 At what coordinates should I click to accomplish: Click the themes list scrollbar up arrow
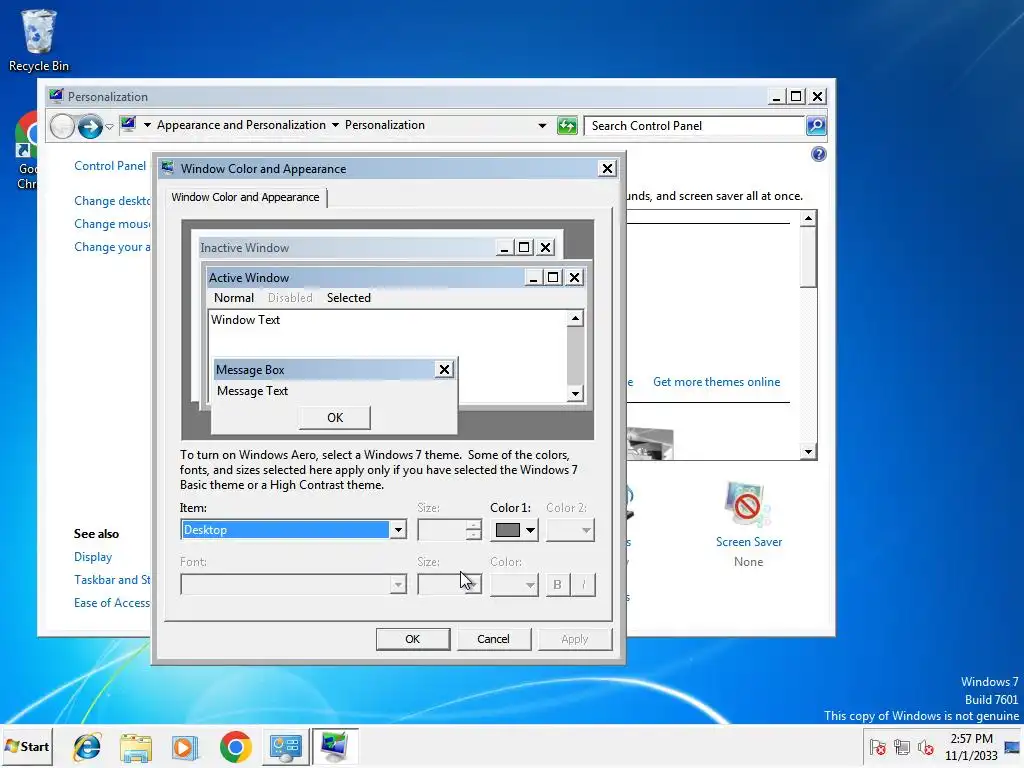coord(808,218)
